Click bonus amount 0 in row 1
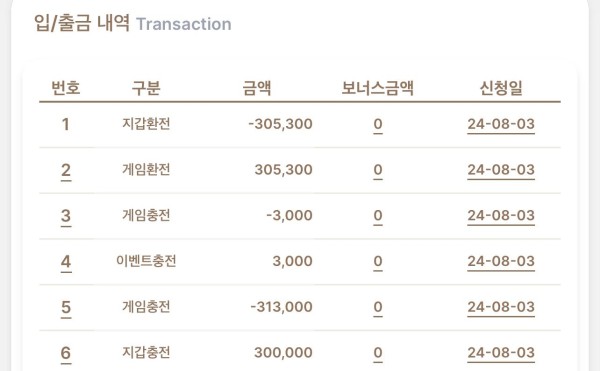This screenshot has height=371, width=600. 378,125
